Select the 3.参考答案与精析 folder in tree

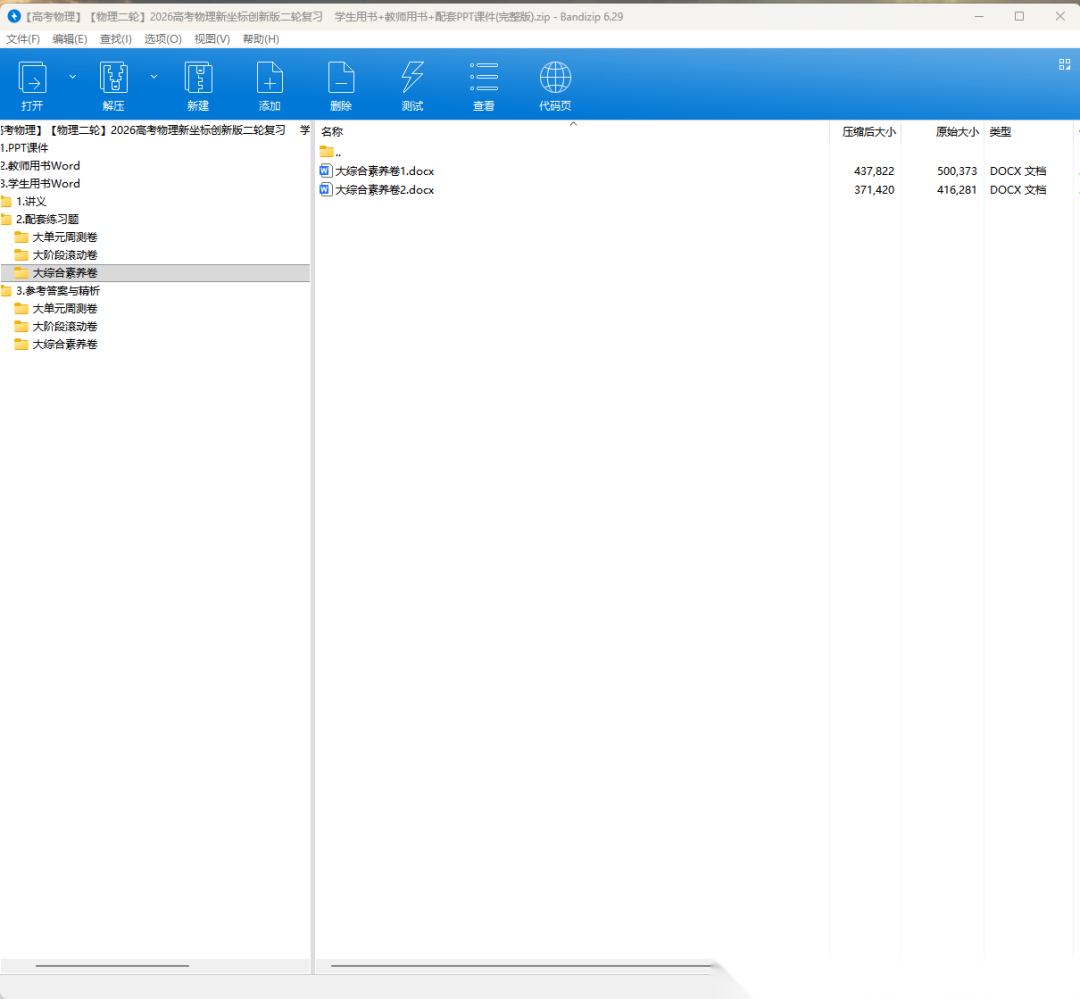[x=57, y=291]
